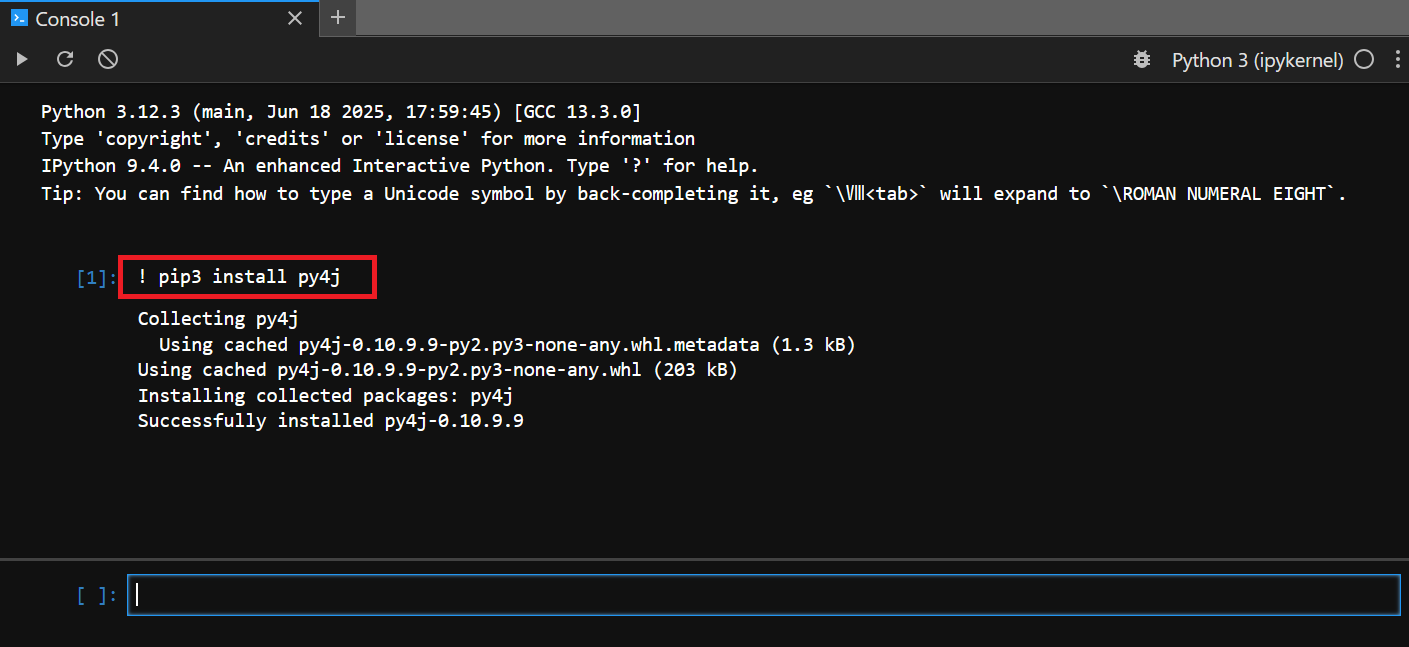Restart kernel with circular arrow icon
The width and height of the screenshot is (1409, 647).
(65, 59)
